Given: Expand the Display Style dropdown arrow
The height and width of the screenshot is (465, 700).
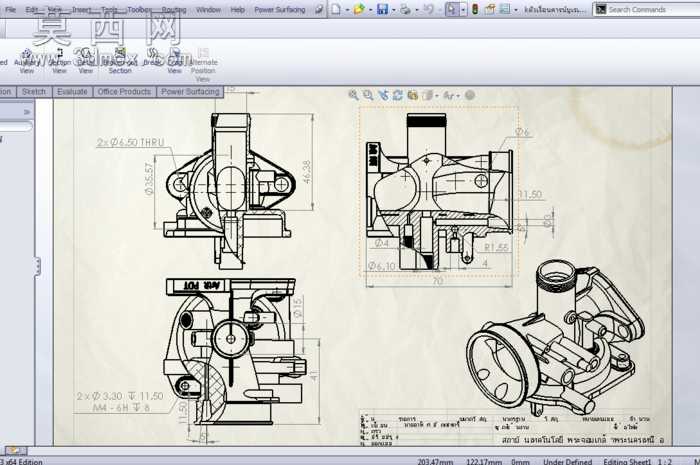Looking at the screenshot, I should pos(437,95).
